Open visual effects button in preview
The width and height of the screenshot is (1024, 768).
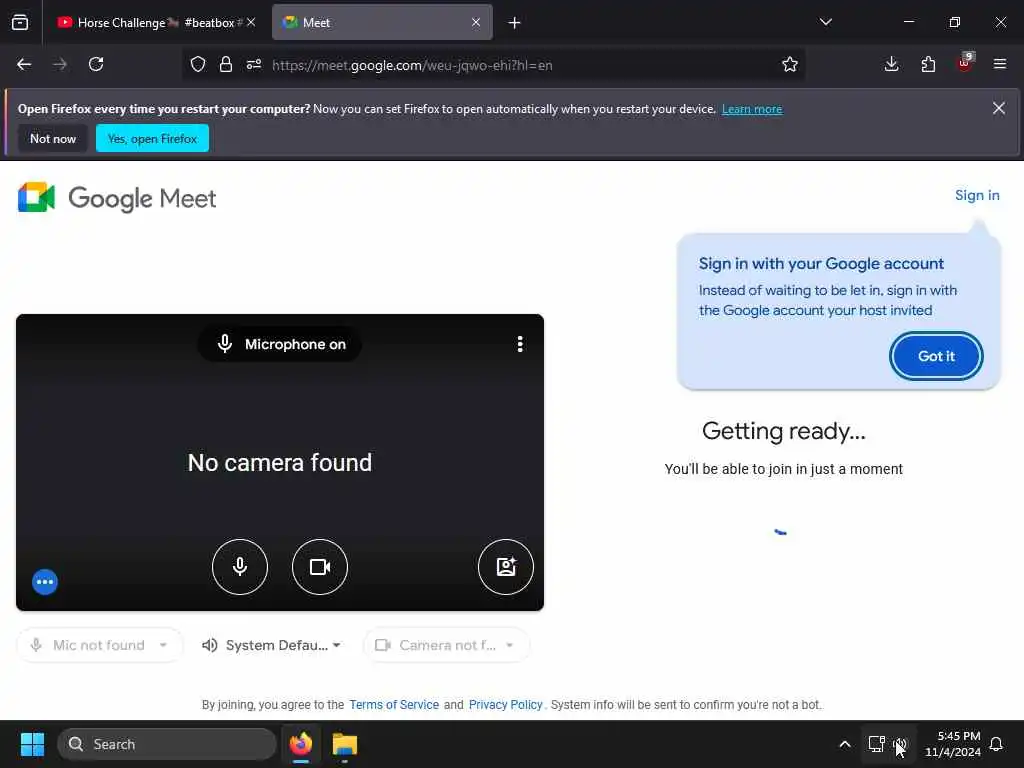click(x=505, y=566)
